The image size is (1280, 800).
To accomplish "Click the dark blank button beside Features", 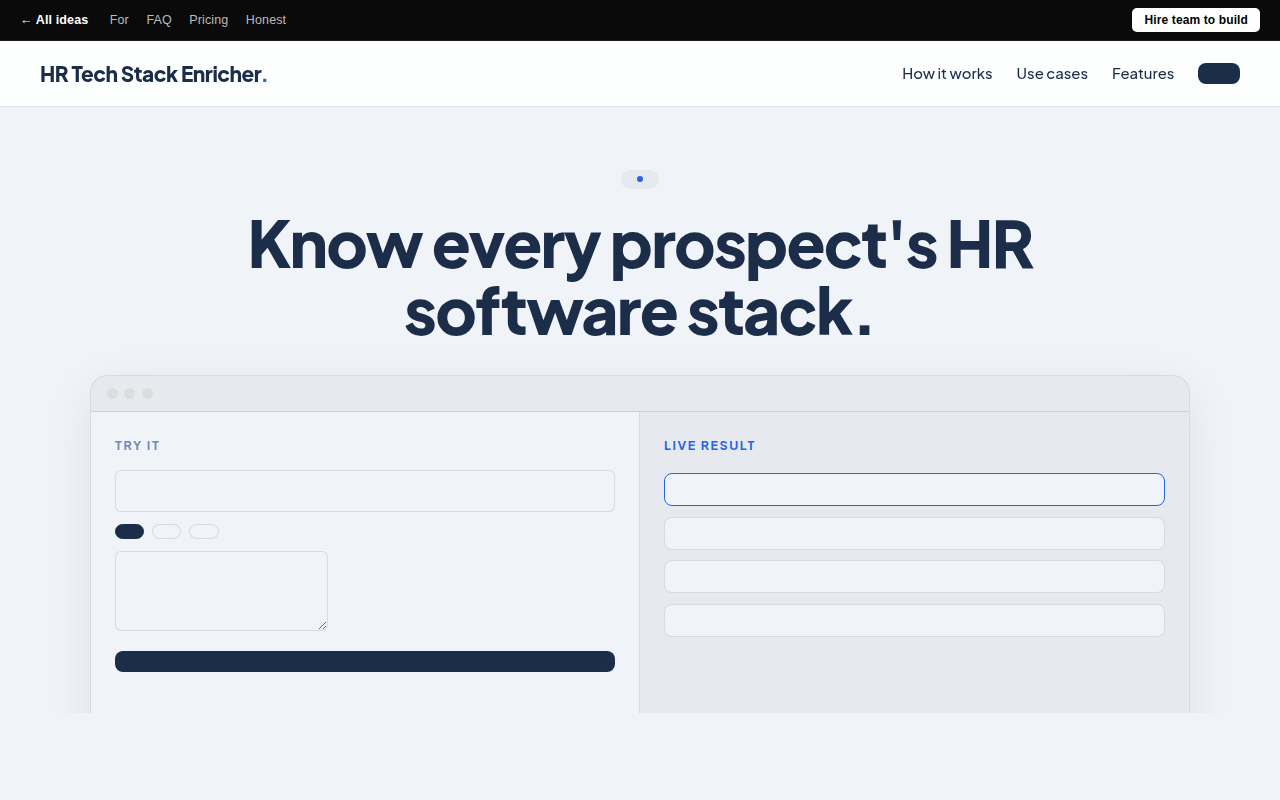I will click(1219, 74).
